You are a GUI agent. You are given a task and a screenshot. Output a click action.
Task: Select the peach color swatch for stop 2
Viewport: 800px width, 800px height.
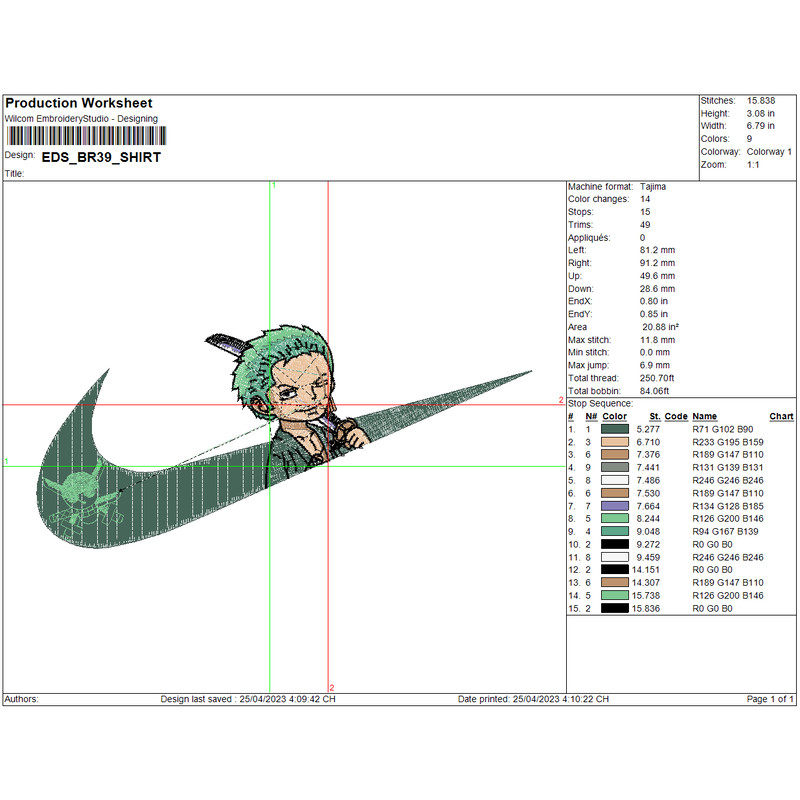615,441
